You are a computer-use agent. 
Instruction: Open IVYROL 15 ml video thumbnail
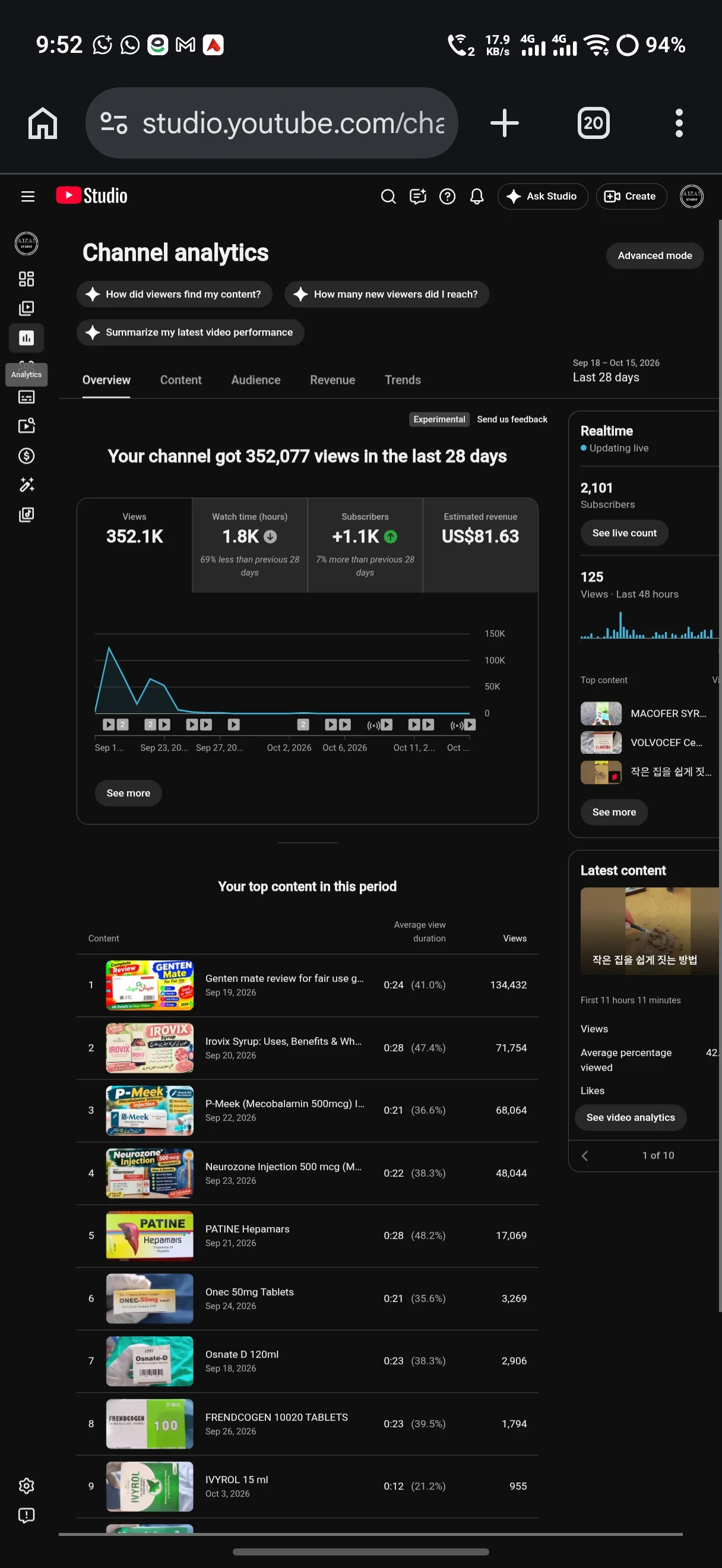tap(150, 1487)
